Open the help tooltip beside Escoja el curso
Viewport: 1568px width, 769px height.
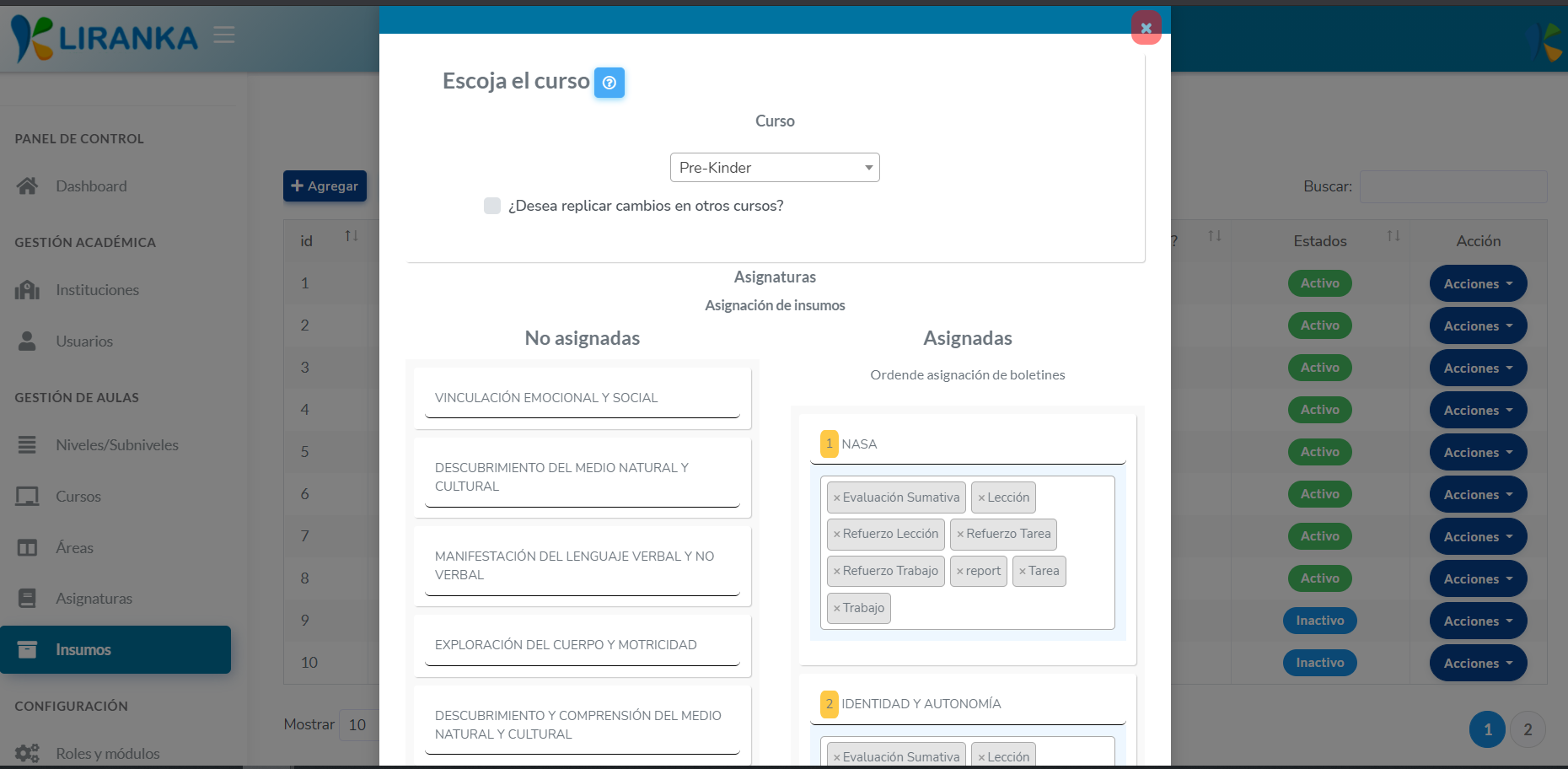[609, 82]
